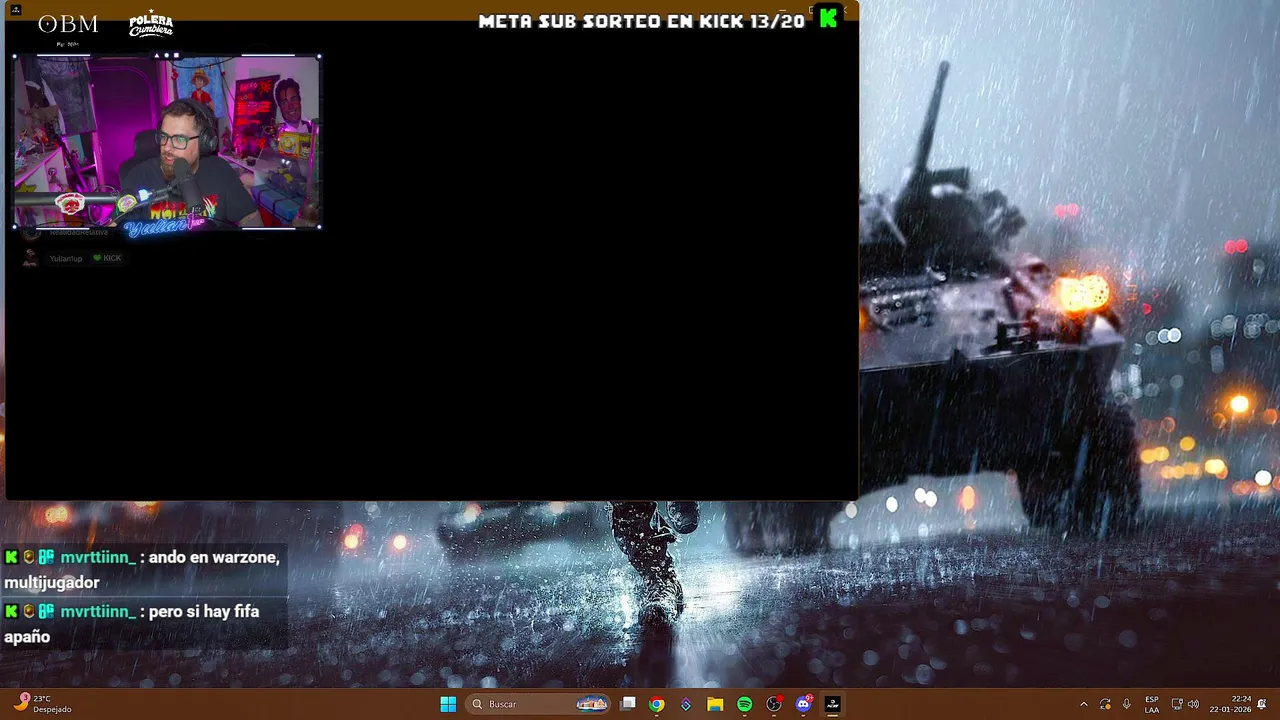
Task: Click the Polera Cumbiera logo
Action: [x=151, y=25]
